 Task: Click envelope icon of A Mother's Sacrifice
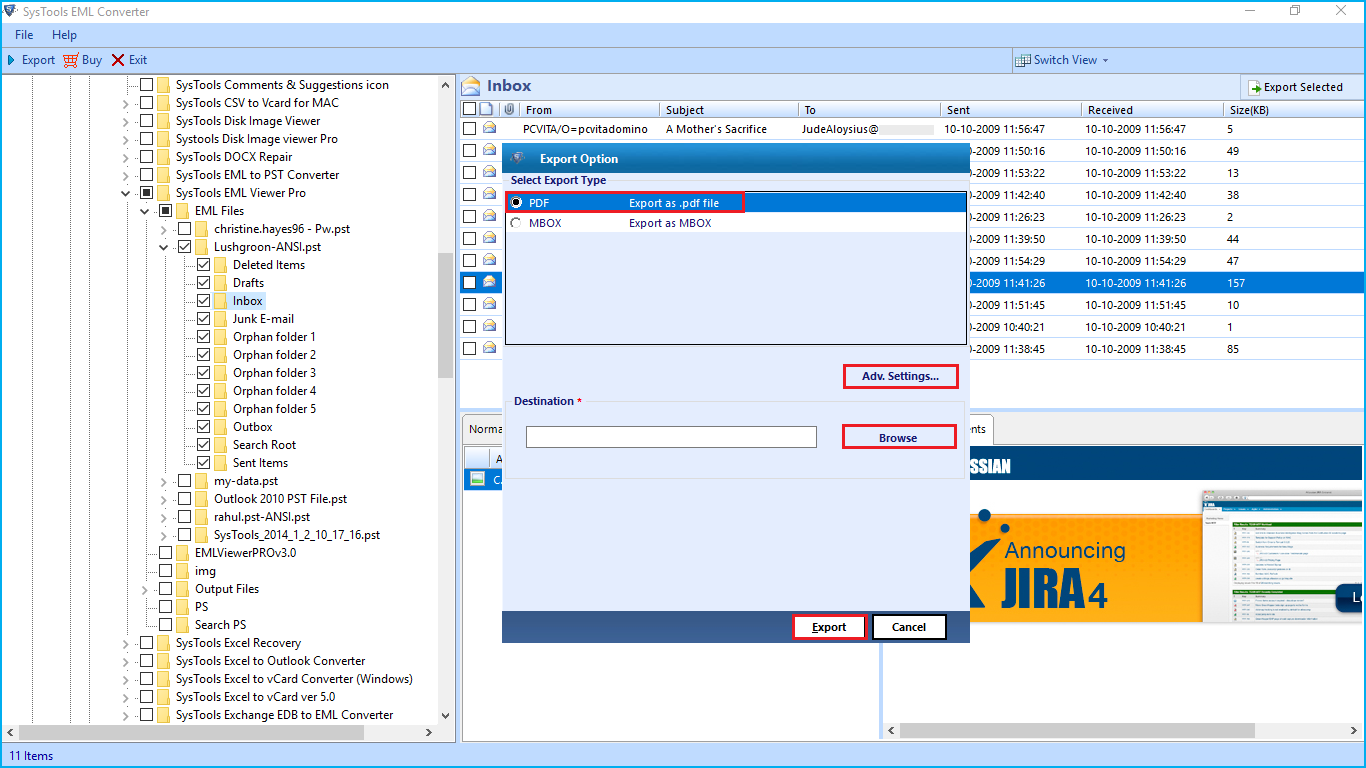tap(490, 129)
